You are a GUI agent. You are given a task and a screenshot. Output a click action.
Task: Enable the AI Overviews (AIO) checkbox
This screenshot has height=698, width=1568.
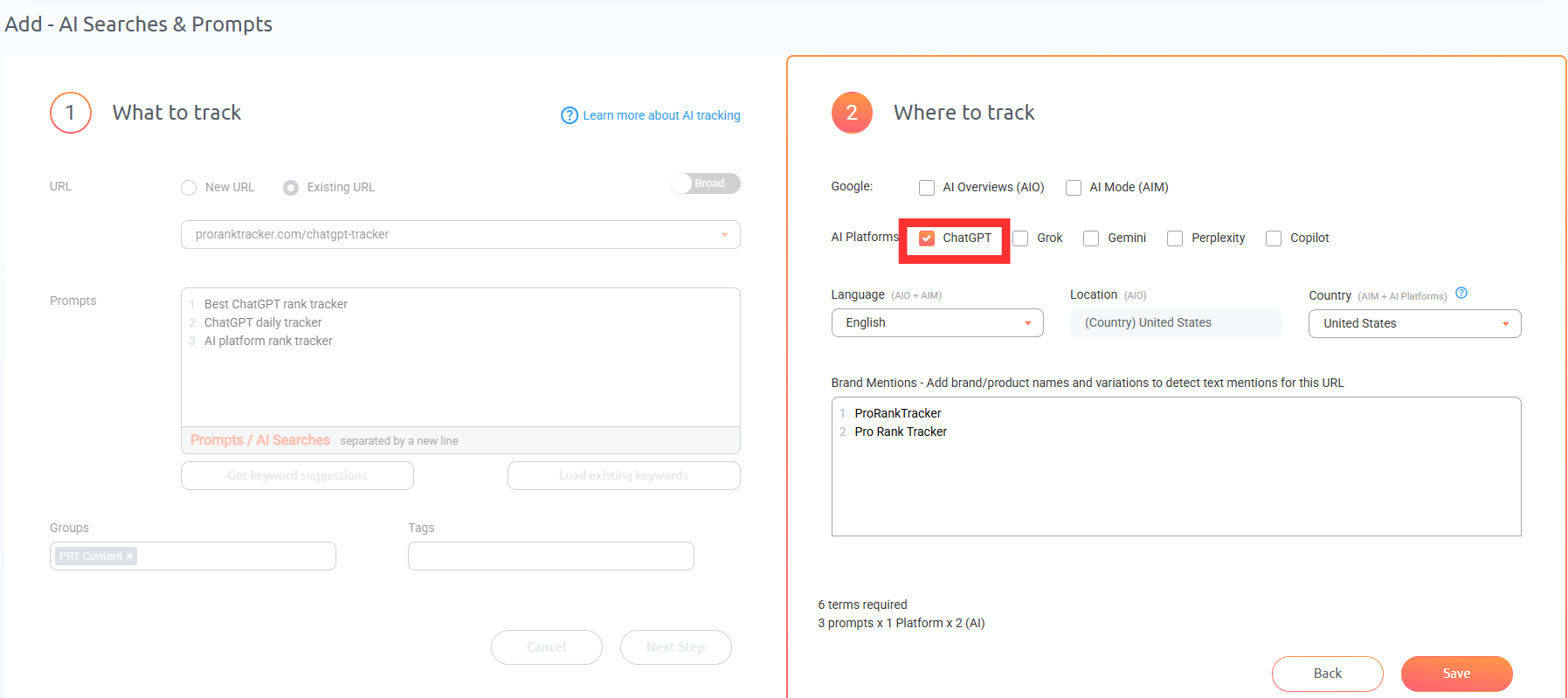(x=927, y=188)
